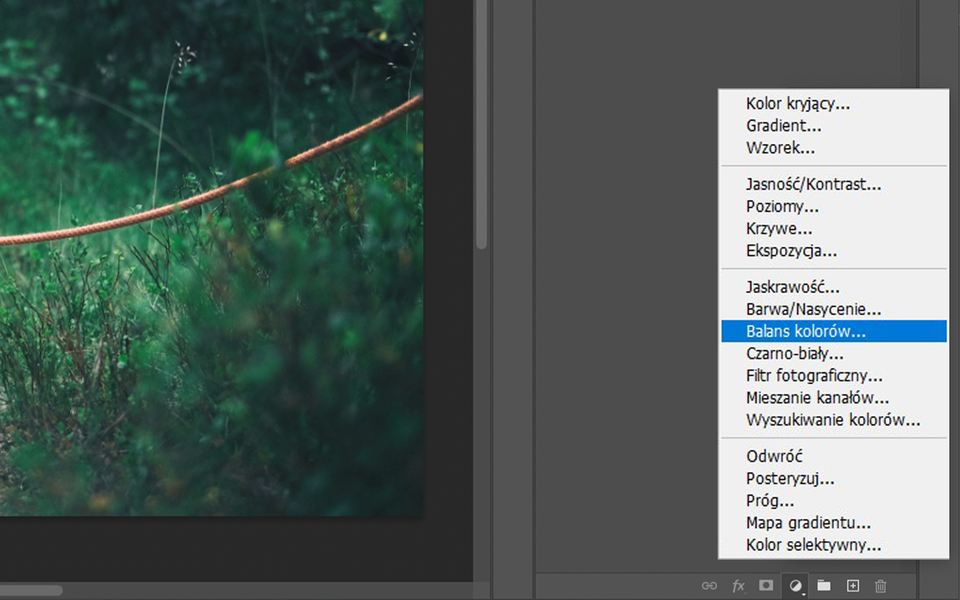Pick Wzorek from the list
960x600 pixels.
point(780,148)
